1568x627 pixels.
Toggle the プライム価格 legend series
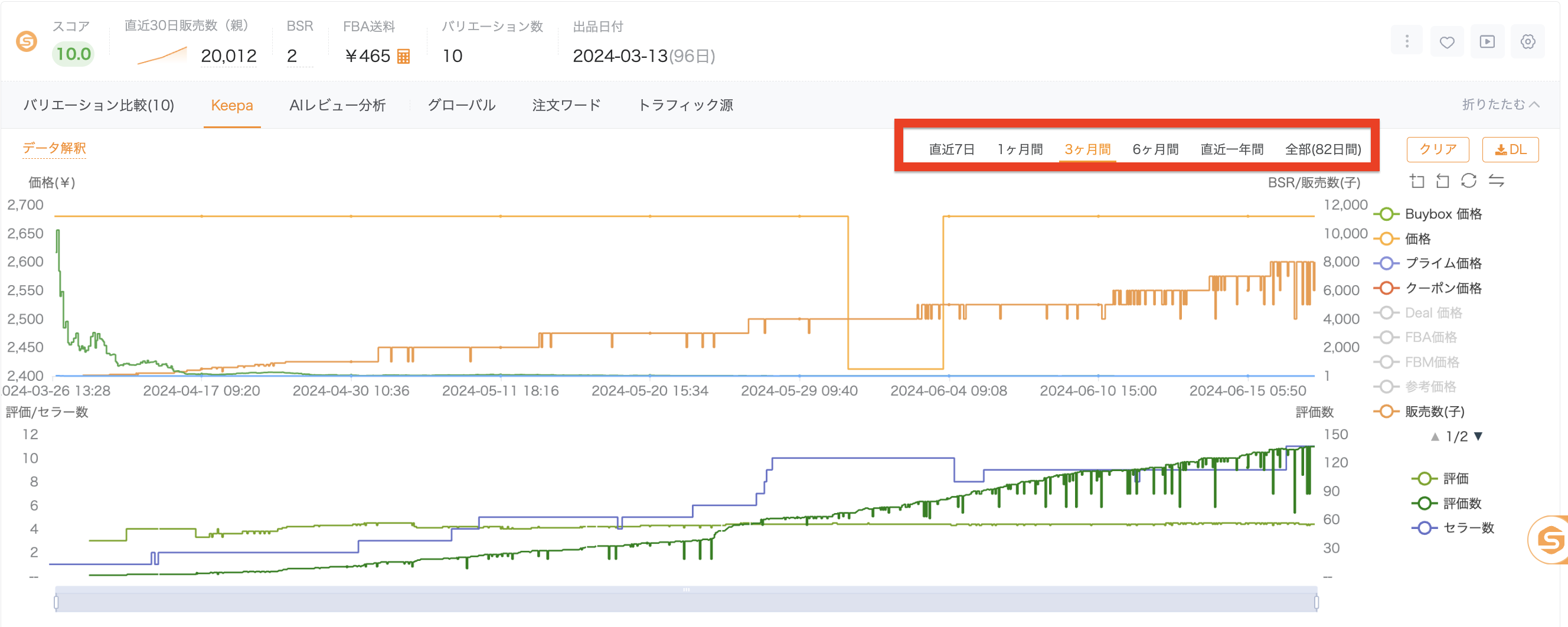[x=1428, y=263]
